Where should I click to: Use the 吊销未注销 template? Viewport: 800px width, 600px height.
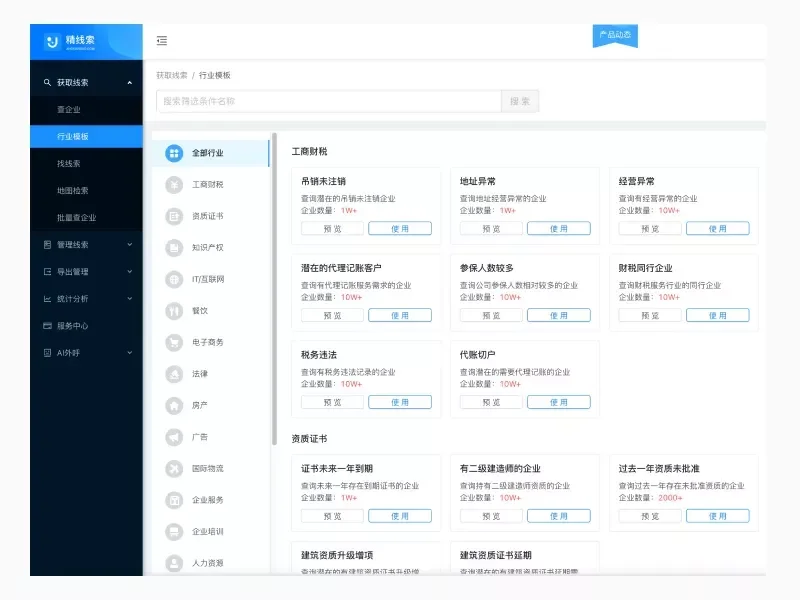coord(401,228)
